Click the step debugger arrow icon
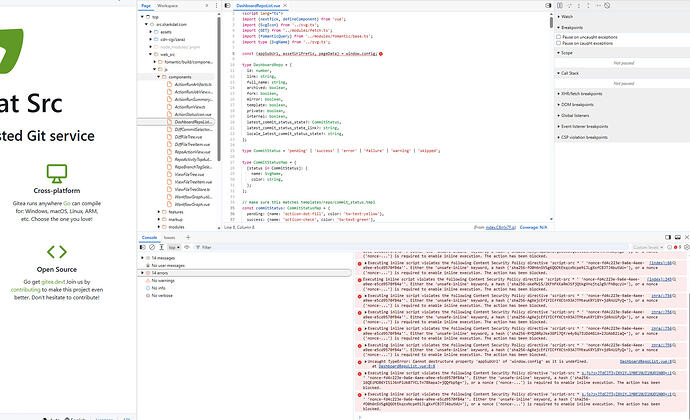This screenshot has width=690, height=420. (x=598, y=6)
